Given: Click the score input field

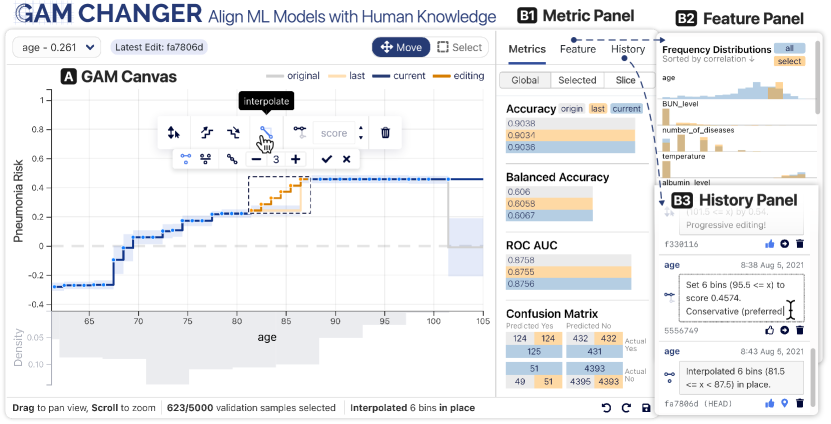Looking at the screenshot, I should coord(333,131).
